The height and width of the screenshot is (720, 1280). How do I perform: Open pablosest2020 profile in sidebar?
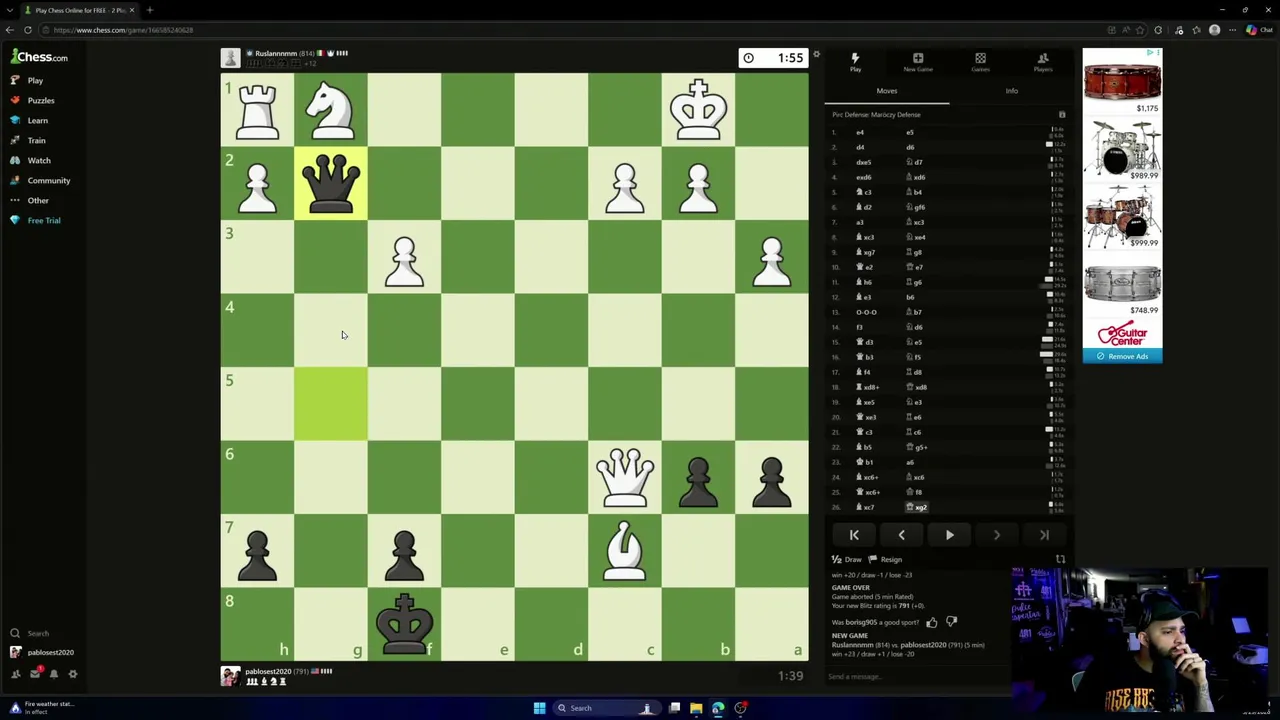(42, 653)
